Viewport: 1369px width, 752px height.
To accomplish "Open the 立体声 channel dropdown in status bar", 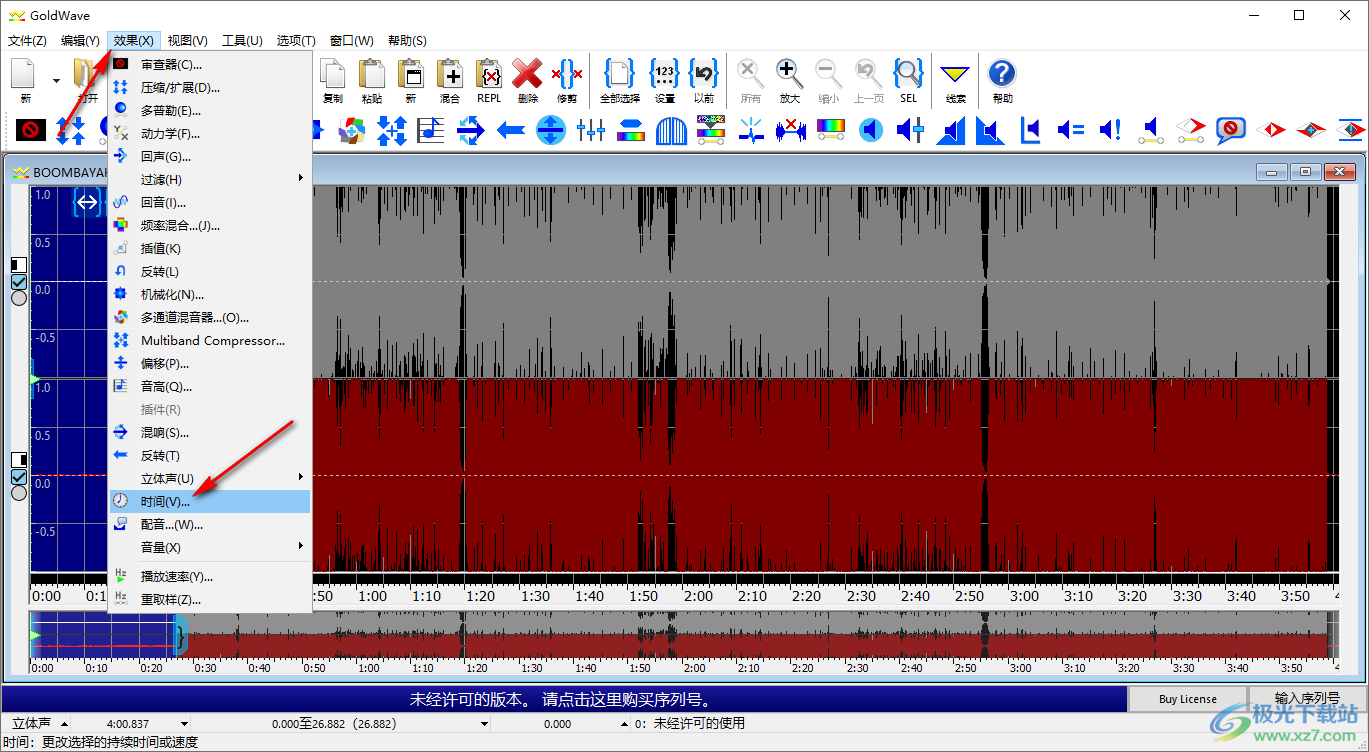I will [64, 724].
